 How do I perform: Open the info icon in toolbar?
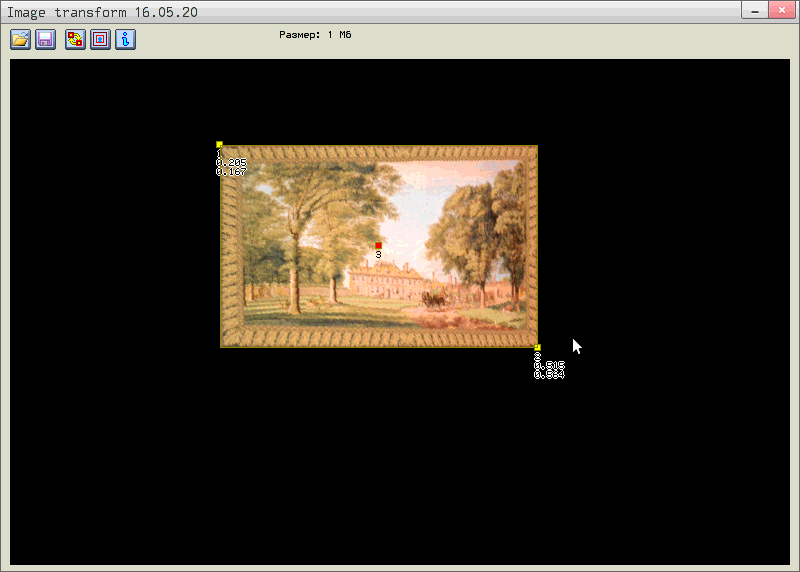click(x=124, y=39)
